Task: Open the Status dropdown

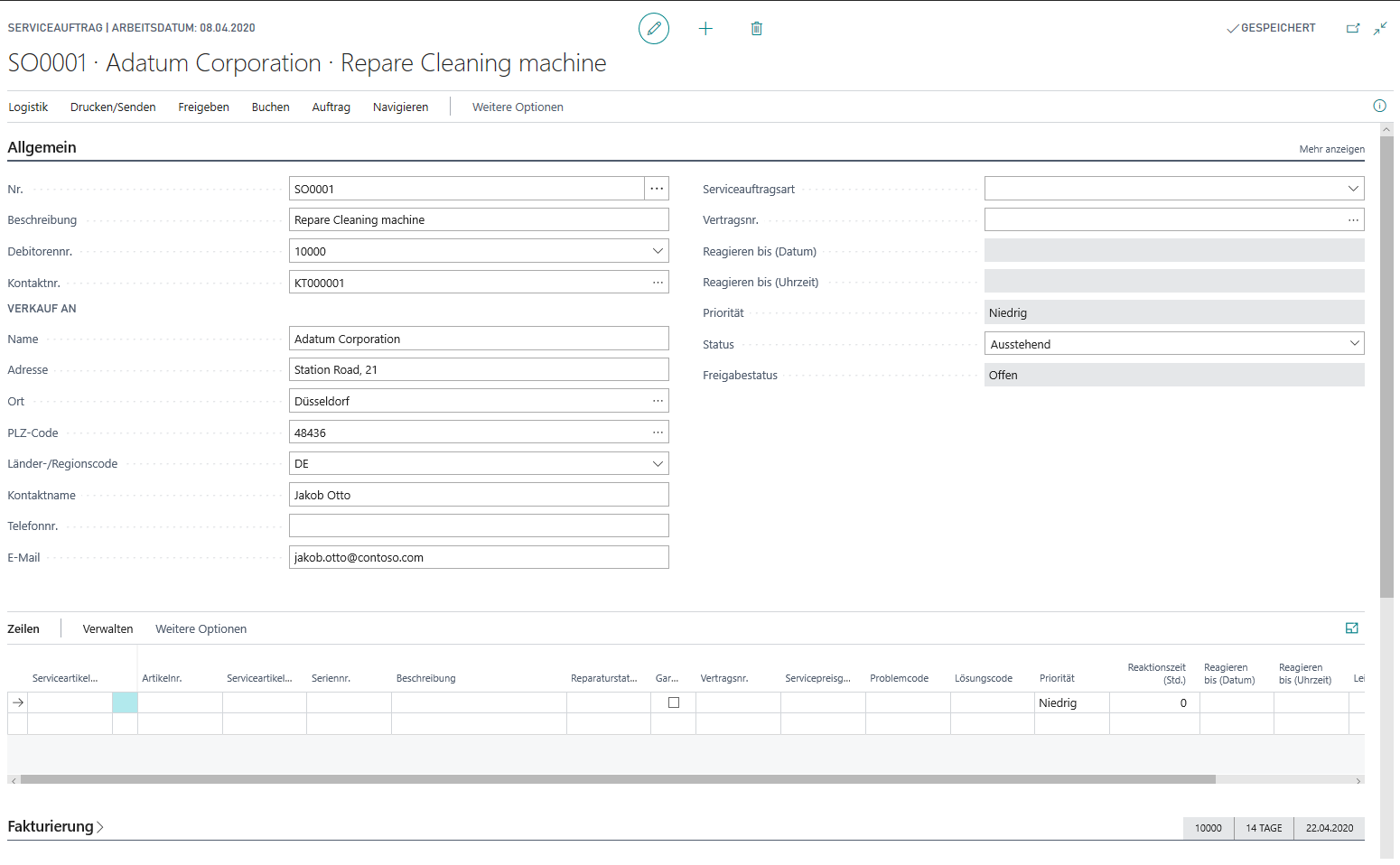Action: (x=1354, y=343)
